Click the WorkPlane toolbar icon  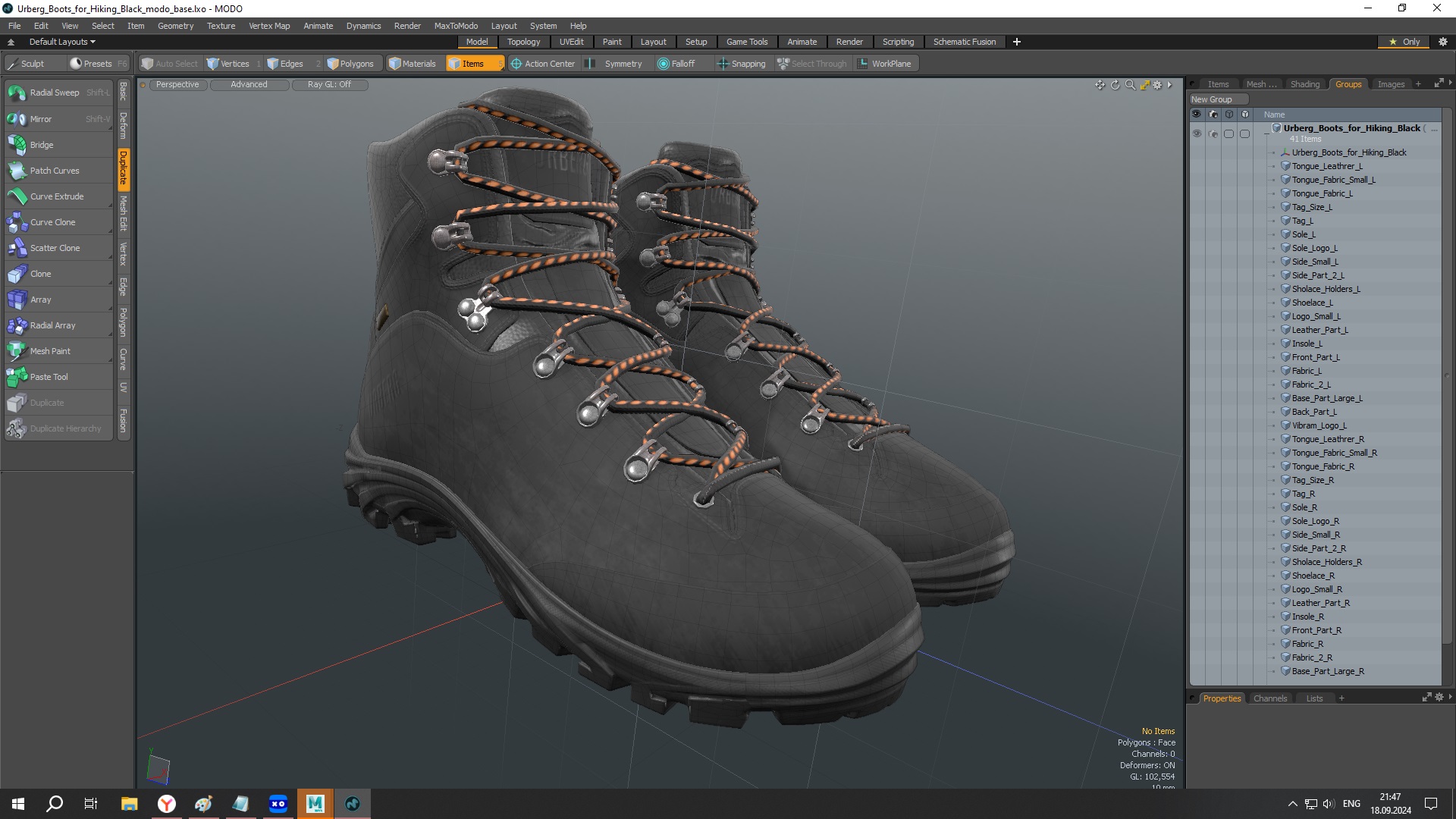click(862, 64)
